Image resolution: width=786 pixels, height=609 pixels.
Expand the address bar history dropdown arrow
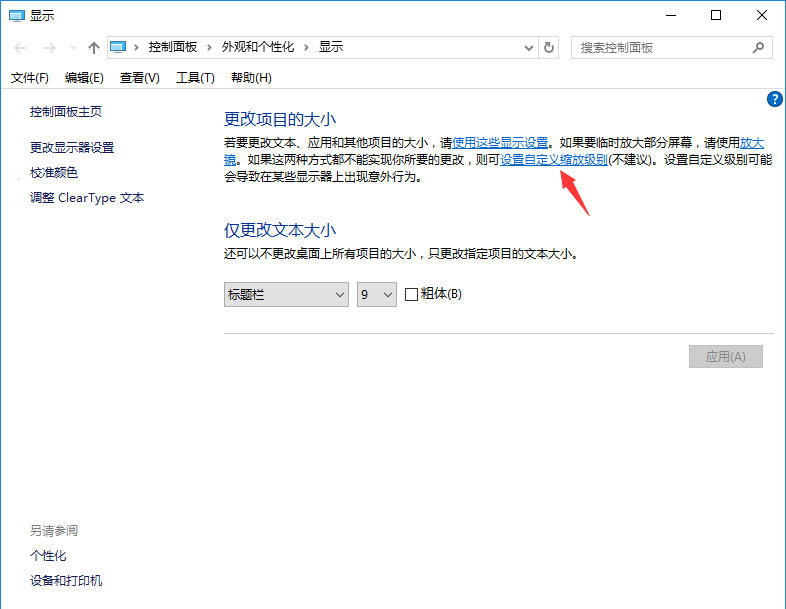tap(529, 47)
